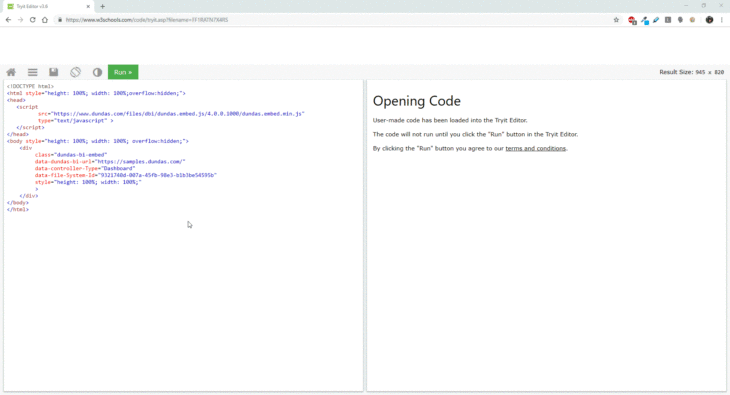Open the Chrome three-dot menu
Viewport: 730px width, 395px height.
(x=722, y=20)
